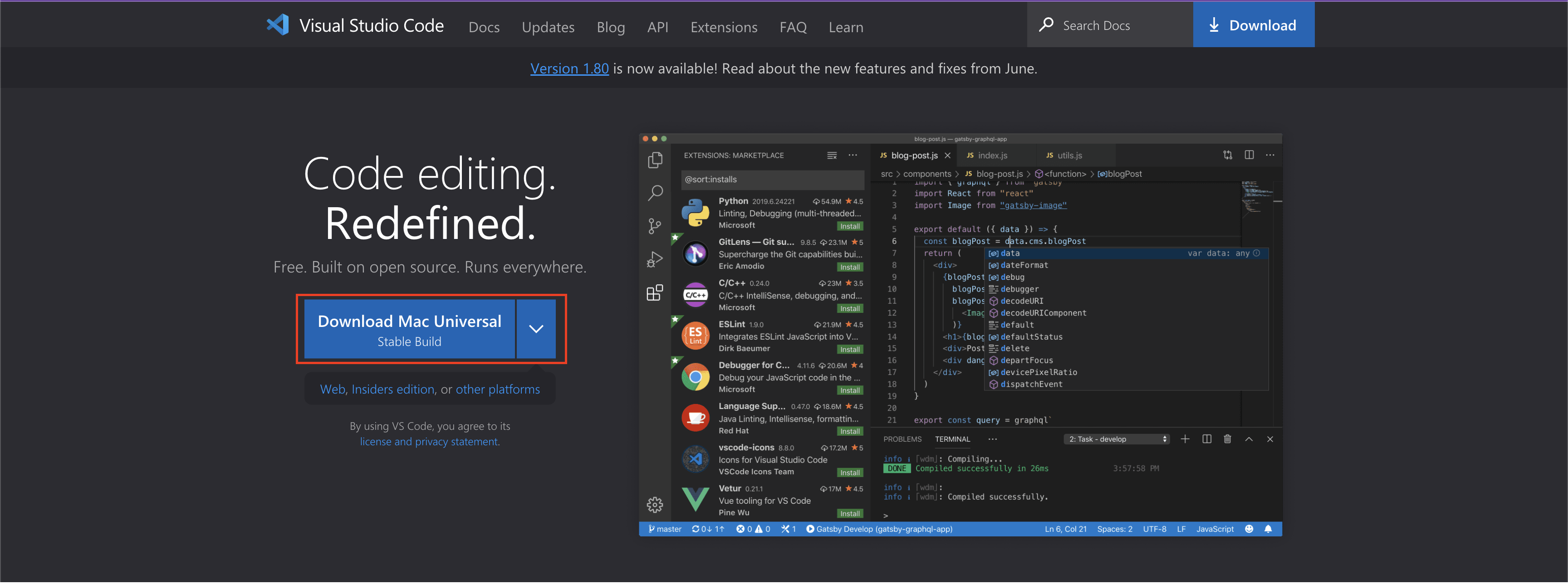The height and width of the screenshot is (584, 1568).
Task: Click the split editor icon in the tab bar
Action: pos(1249,155)
